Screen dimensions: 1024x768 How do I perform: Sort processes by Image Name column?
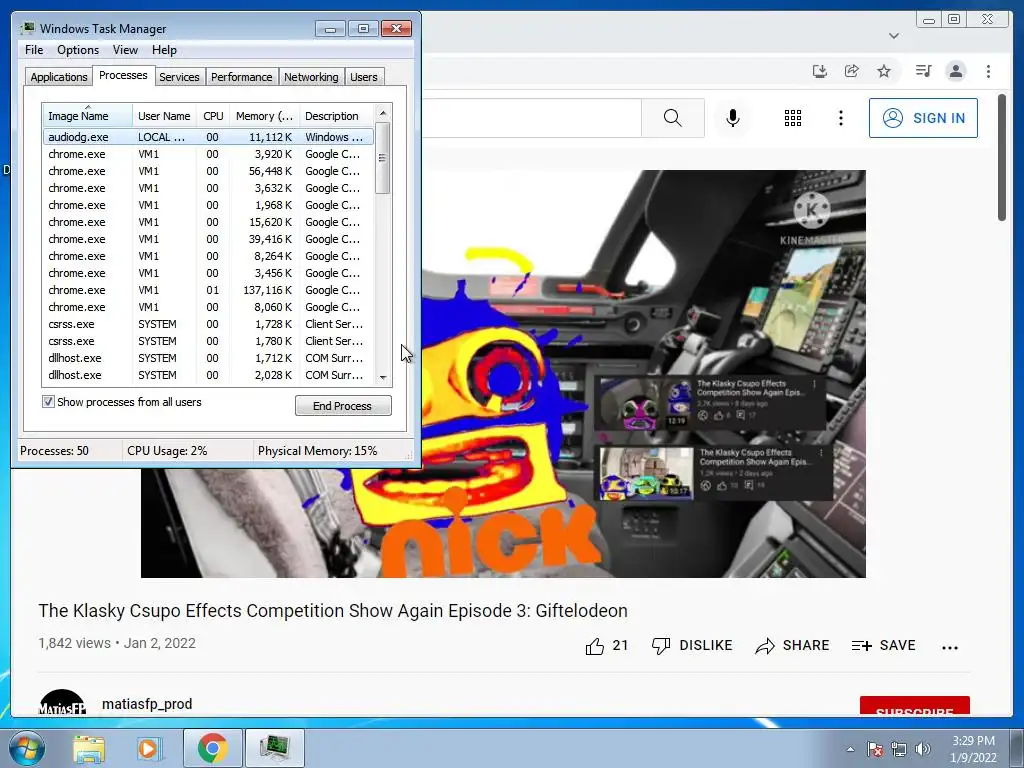click(x=87, y=116)
